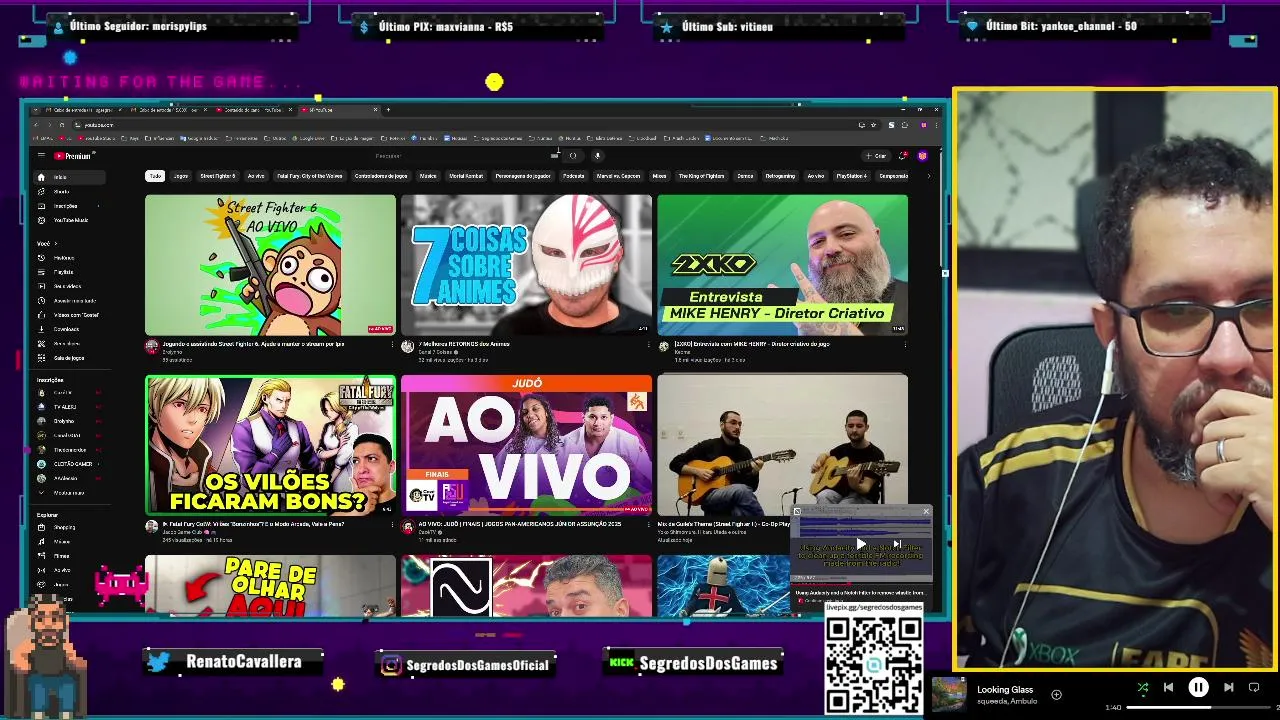Open YouTube notifications bell
Screen dimensions: 1280x720
[903, 155]
